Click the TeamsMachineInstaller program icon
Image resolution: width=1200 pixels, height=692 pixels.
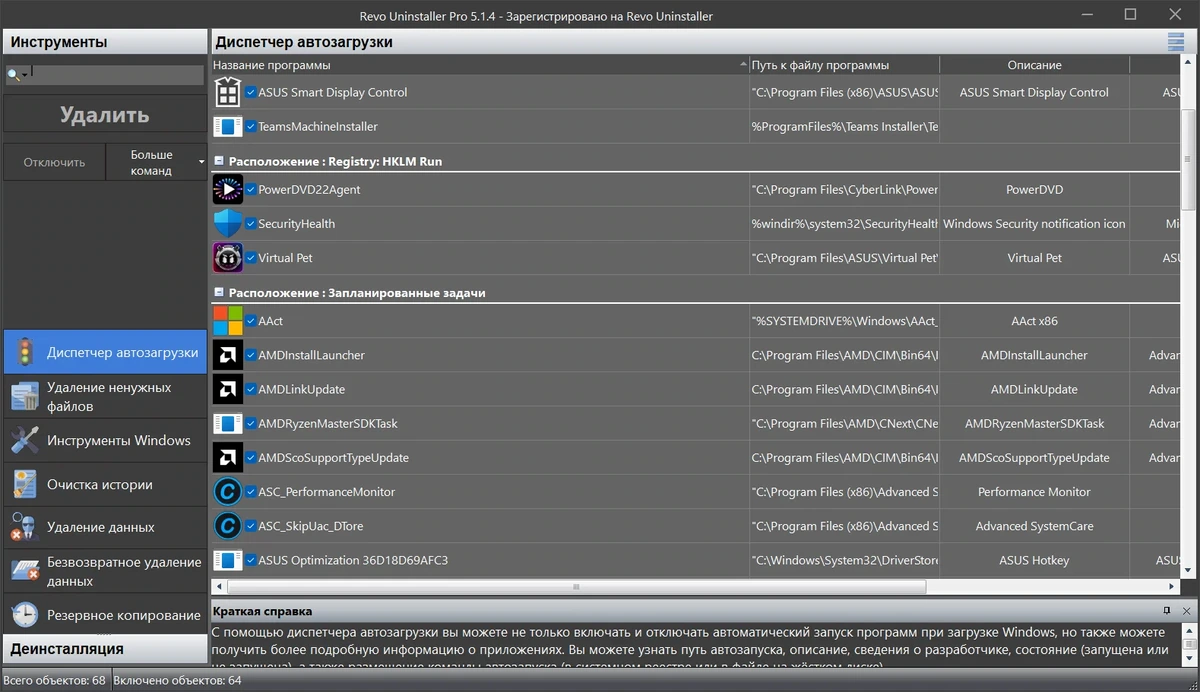pos(228,127)
